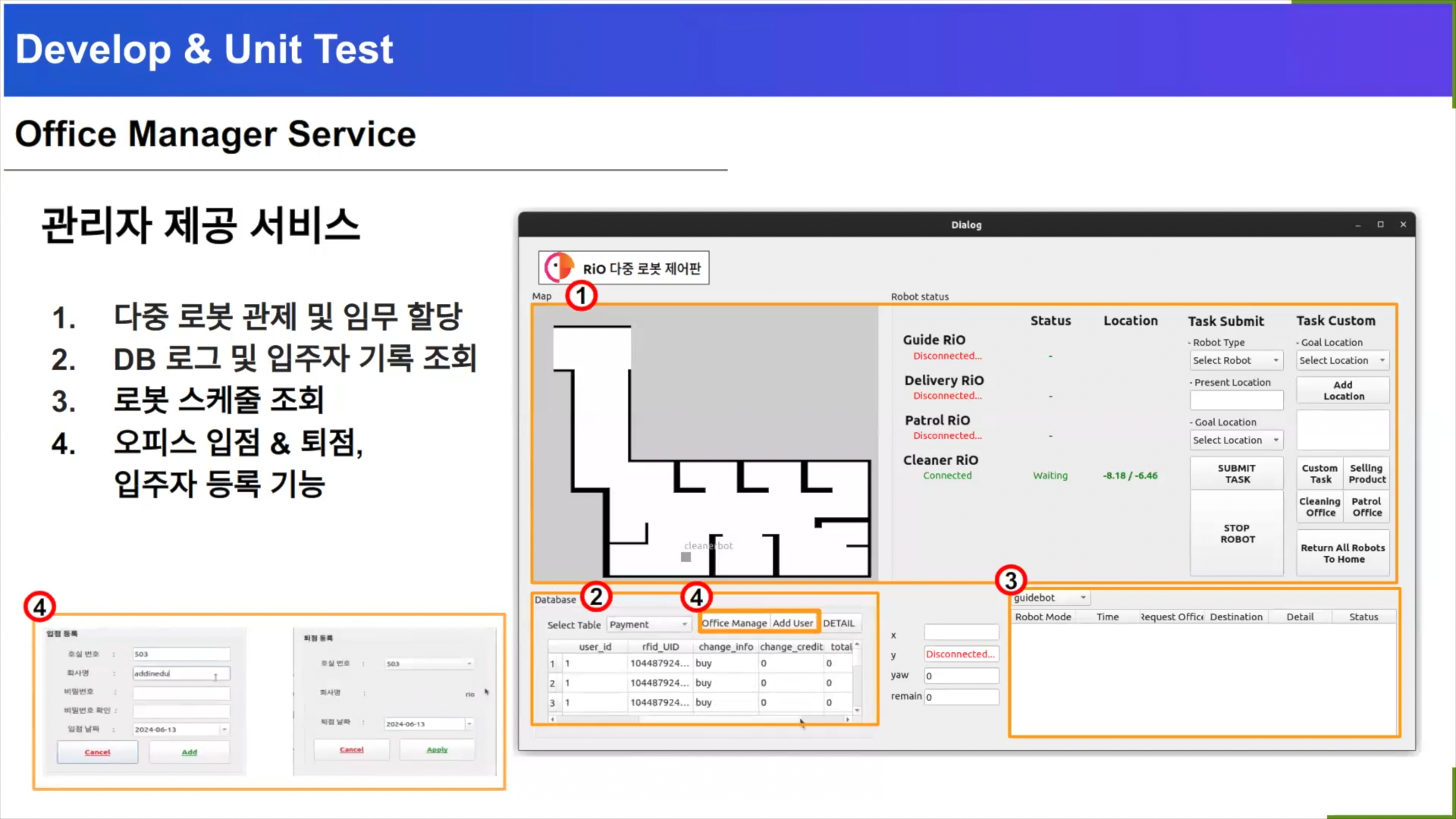This screenshot has width=1456, height=819.
Task: Open the Robot Type dropdown
Action: (x=1235, y=360)
